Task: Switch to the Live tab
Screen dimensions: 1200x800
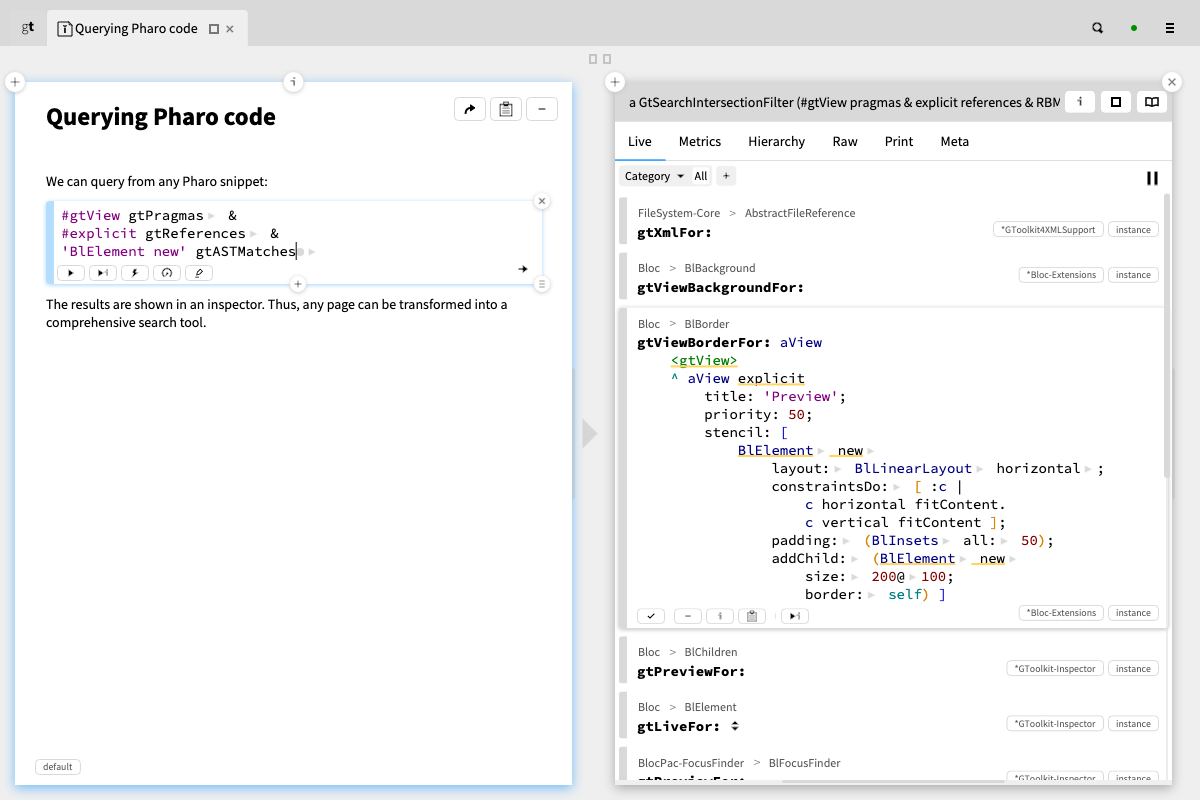Action: point(640,141)
